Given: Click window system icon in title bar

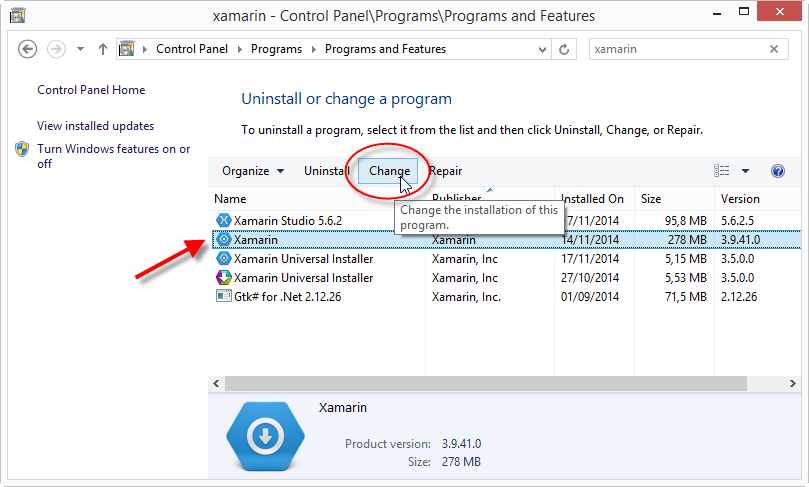Looking at the screenshot, I should 18,15.
